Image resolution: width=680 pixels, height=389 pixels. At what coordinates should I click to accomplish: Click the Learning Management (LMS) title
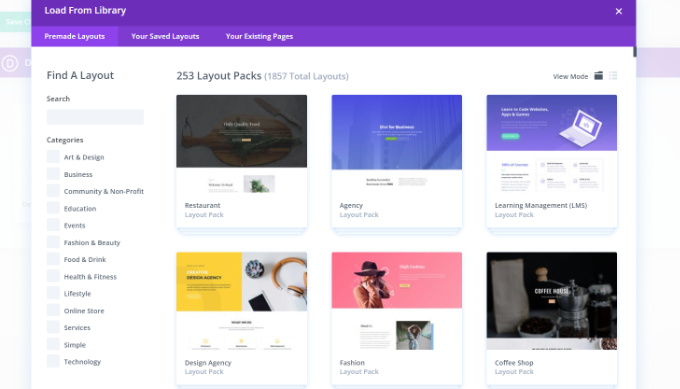[x=541, y=205]
